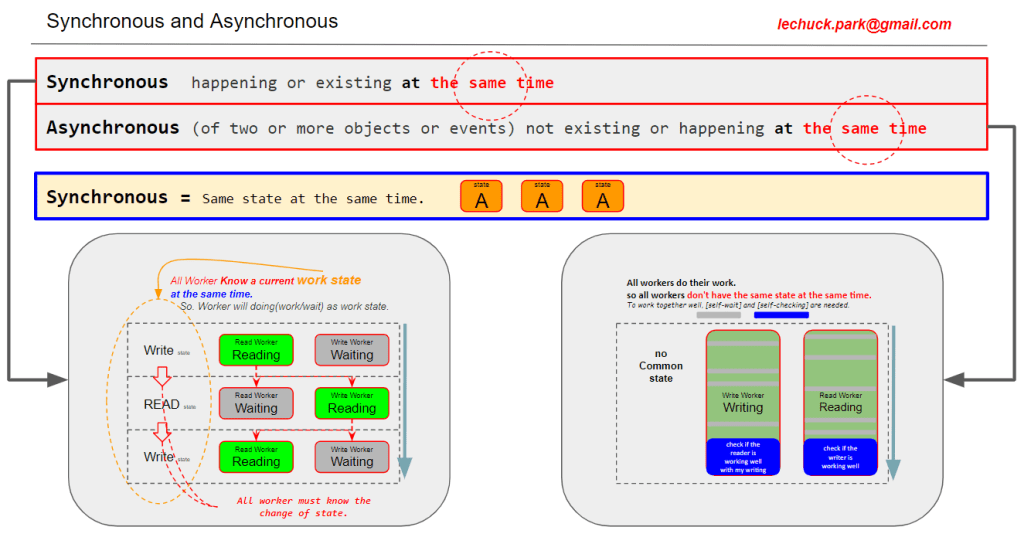The width and height of the screenshot is (1024, 544).
Task: Click the gray legend bar above the worker columns
Action: pos(718,315)
